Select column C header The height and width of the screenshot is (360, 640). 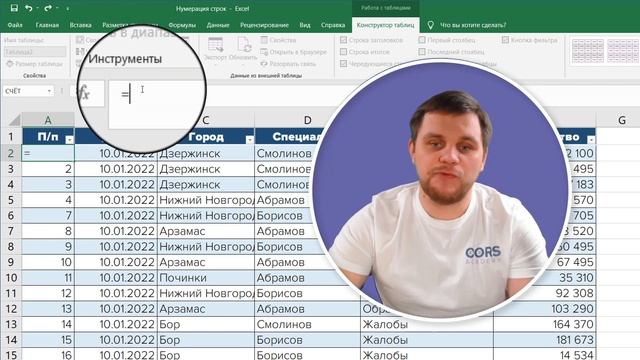point(206,120)
